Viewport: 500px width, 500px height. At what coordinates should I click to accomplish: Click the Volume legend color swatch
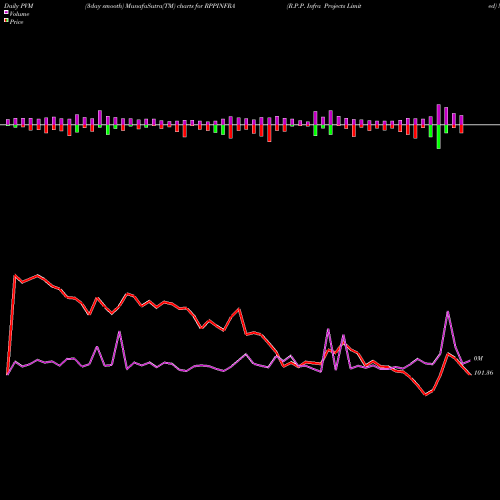click(x=6, y=12)
